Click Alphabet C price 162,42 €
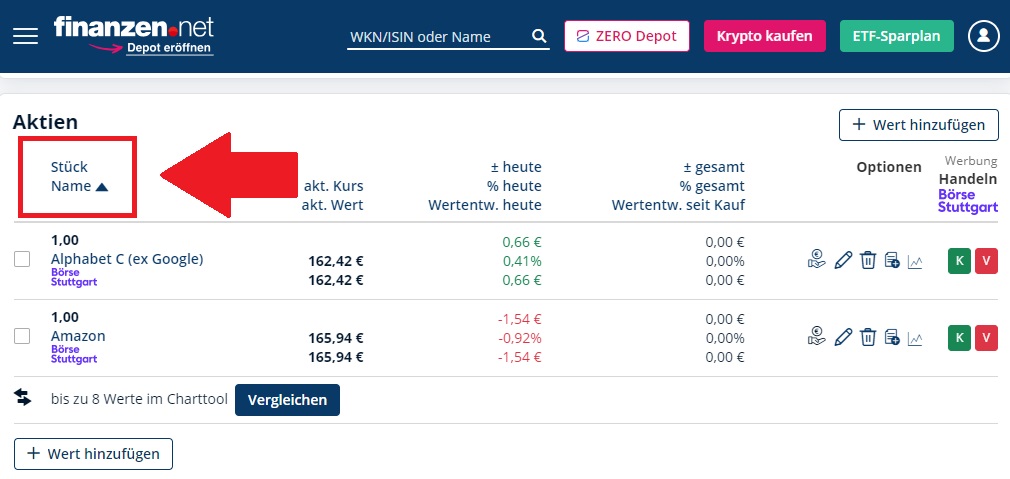Viewport: 1010px width, 479px height. pyautogui.click(x=336, y=261)
